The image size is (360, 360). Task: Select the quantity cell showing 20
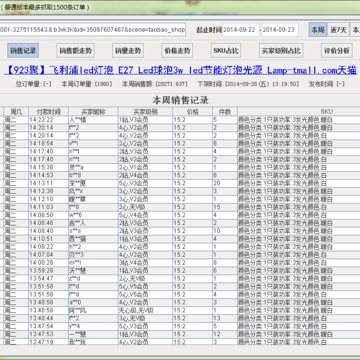pos(225,183)
